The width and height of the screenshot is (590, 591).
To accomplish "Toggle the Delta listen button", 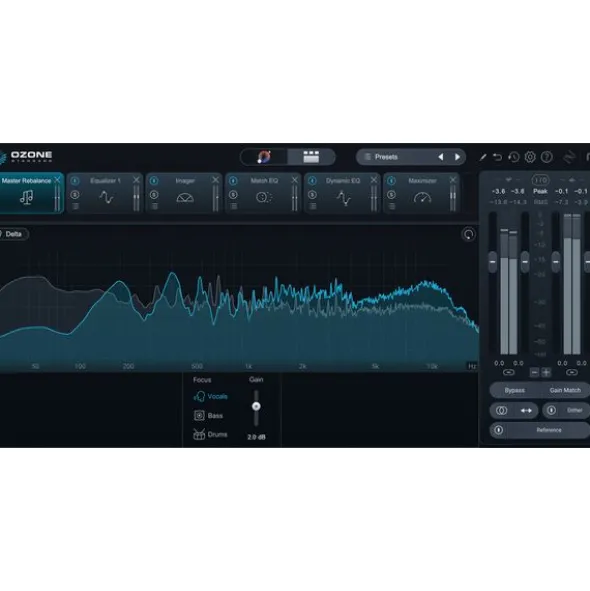I will 14,234.
